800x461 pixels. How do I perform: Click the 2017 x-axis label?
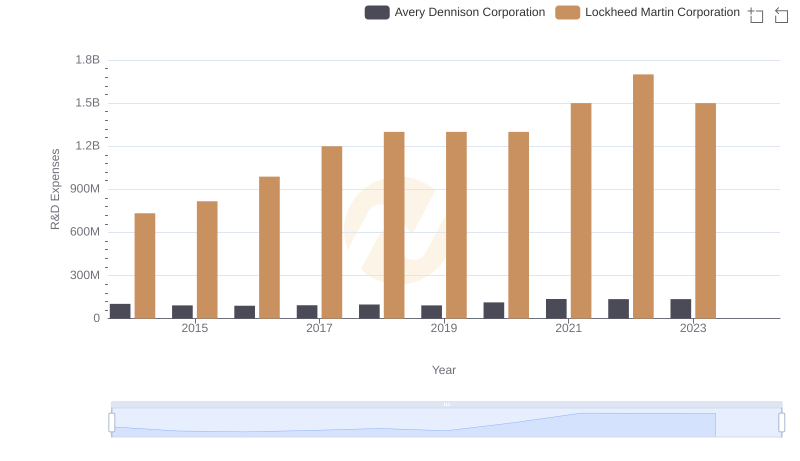[x=319, y=328]
